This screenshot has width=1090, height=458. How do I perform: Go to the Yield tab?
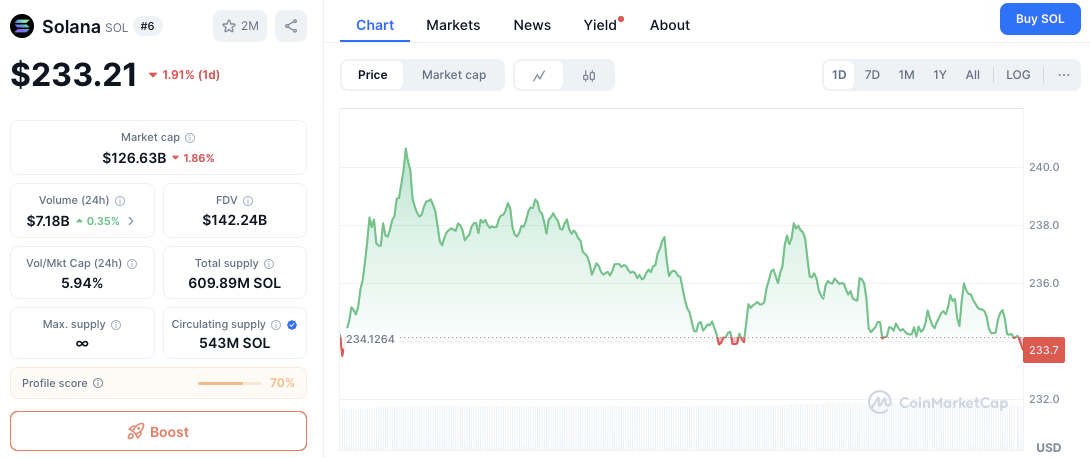pyautogui.click(x=601, y=25)
